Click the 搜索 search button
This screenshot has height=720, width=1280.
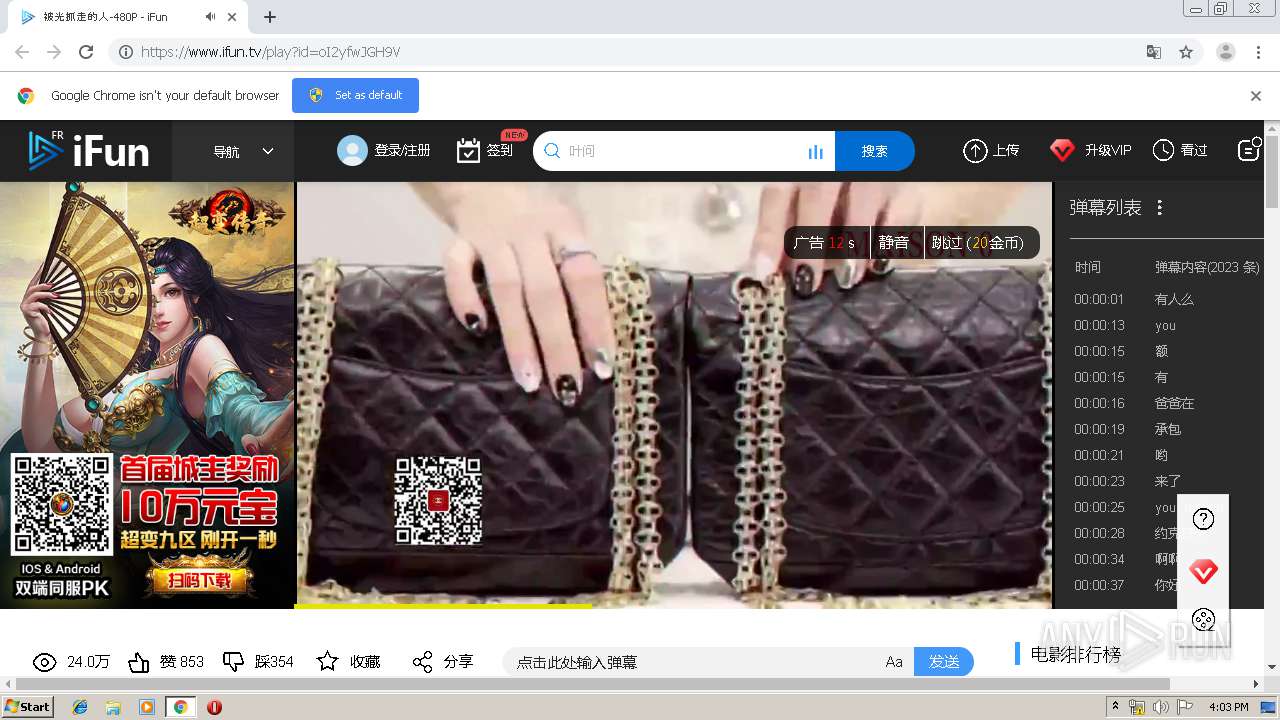(875, 151)
